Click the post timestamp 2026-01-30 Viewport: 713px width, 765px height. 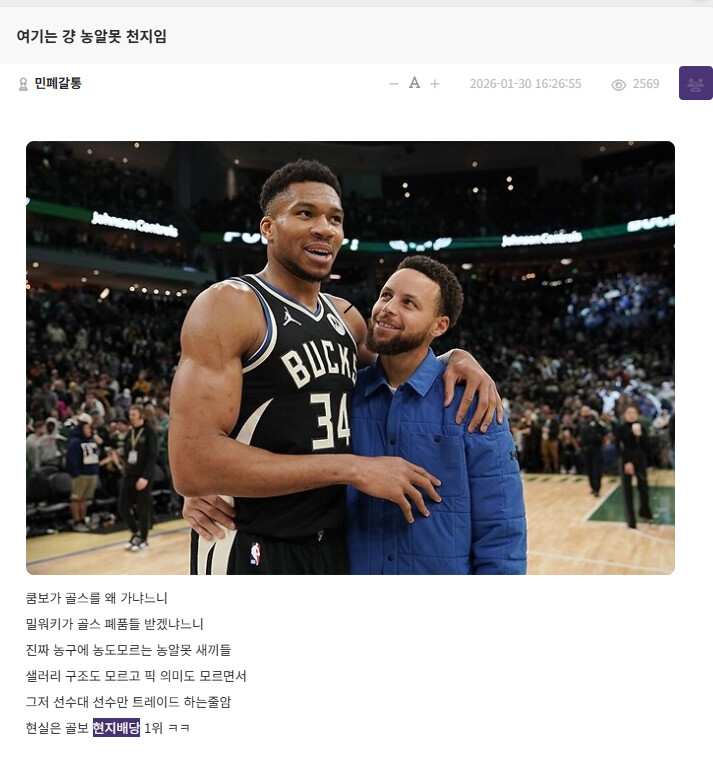525,84
